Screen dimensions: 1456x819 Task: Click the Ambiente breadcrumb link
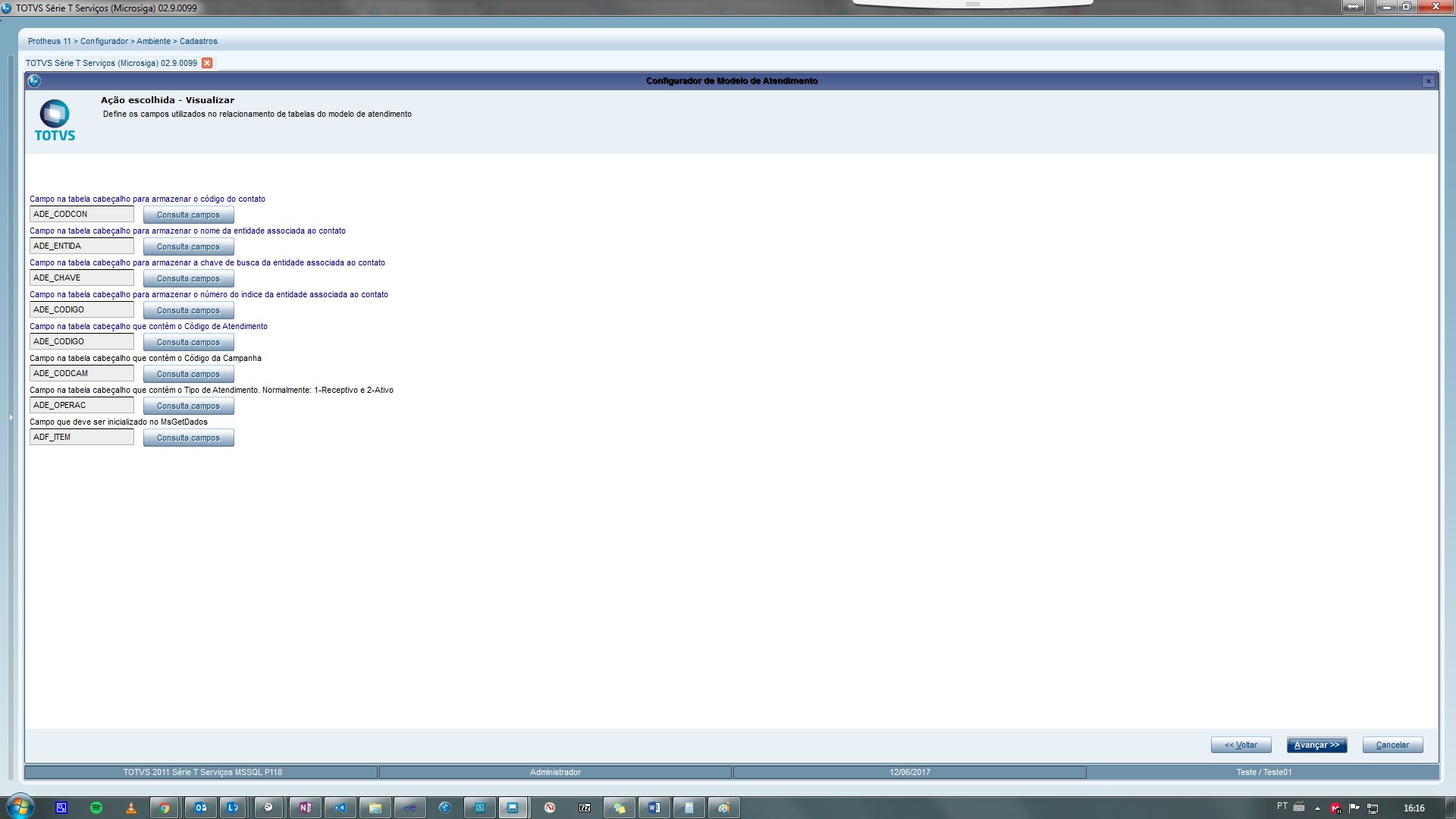pyautogui.click(x=153, y=41)
